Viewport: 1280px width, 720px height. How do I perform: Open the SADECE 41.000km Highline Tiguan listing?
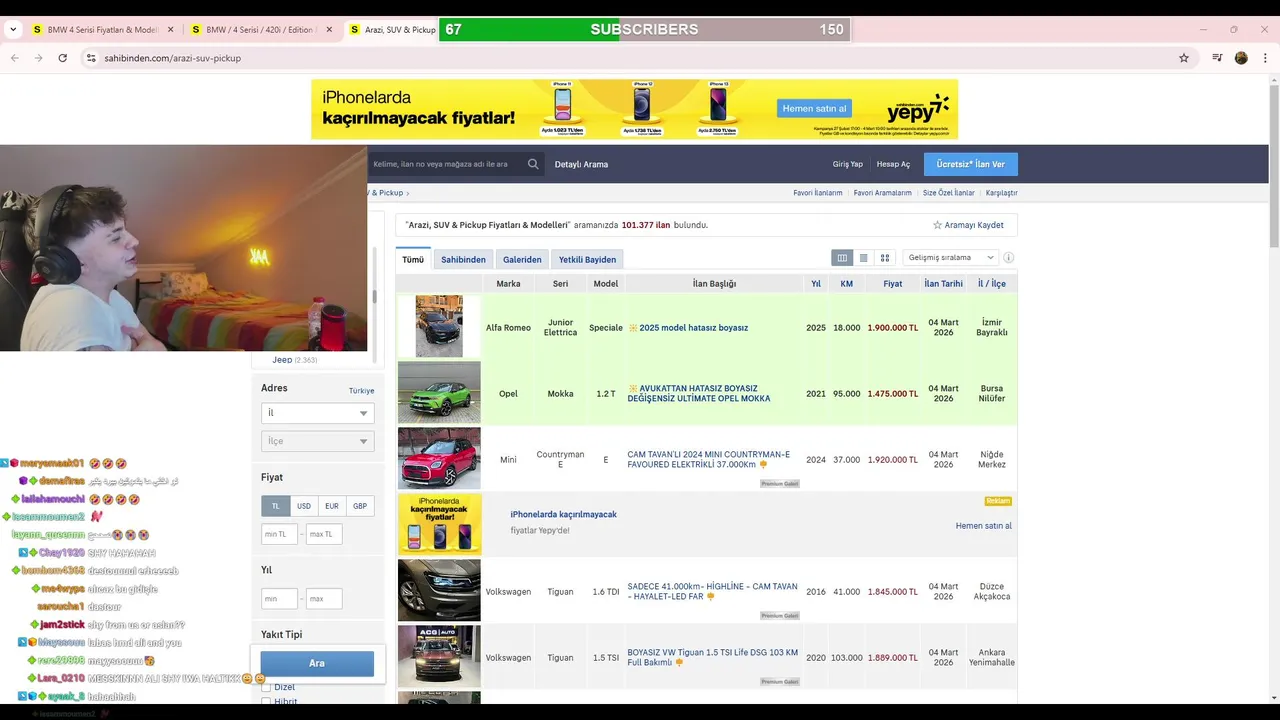(x=712, y=591)
